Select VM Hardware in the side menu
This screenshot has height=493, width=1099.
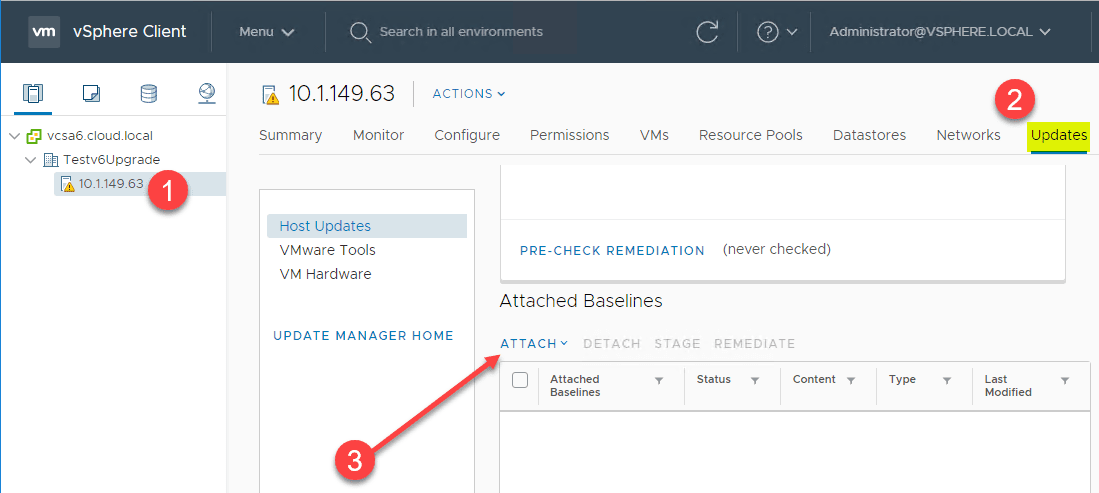pos(325,273)
